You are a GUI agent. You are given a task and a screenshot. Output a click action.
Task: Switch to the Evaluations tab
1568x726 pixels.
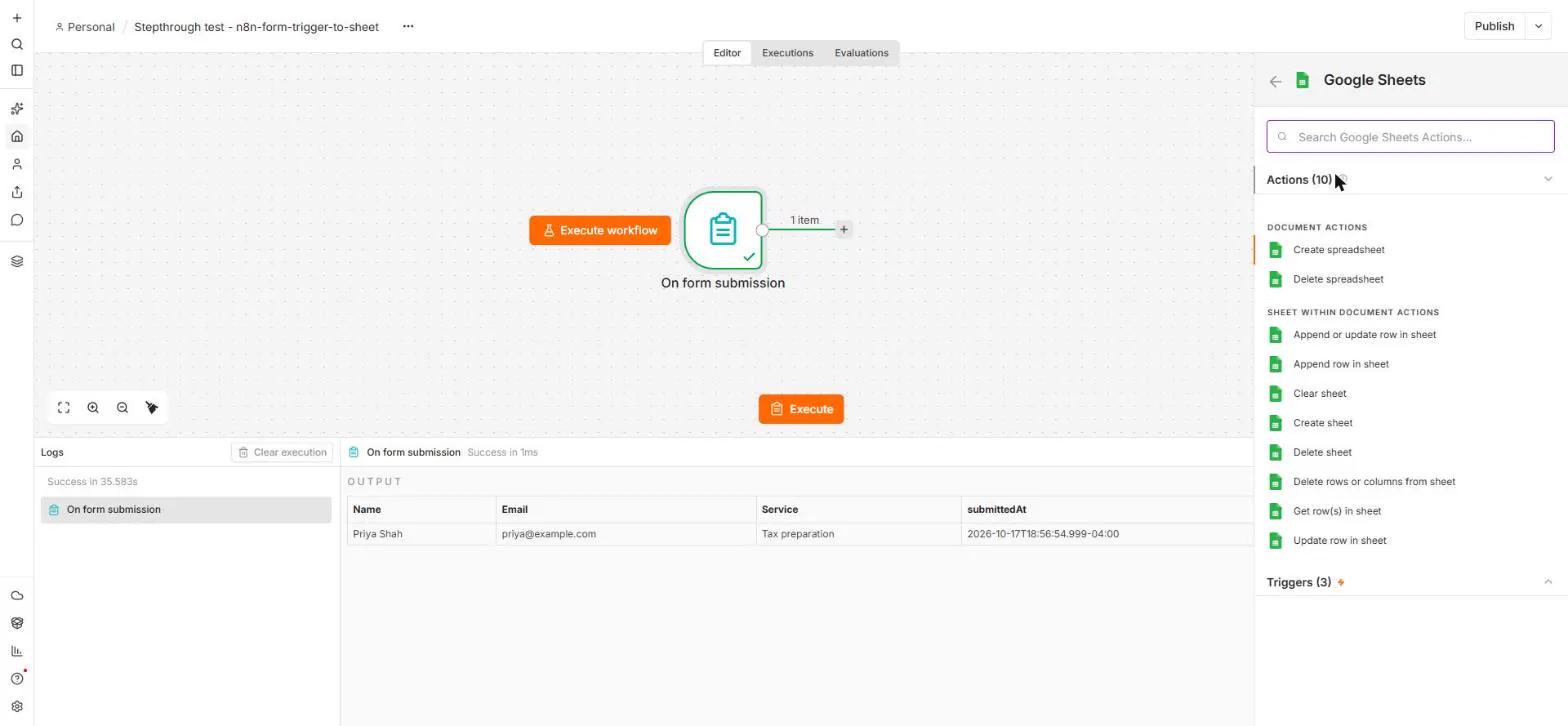(x=861, y=53)
